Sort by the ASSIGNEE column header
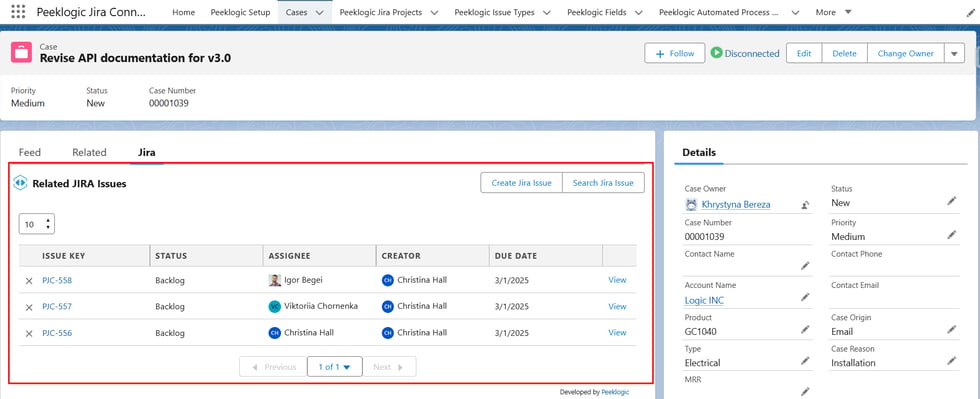Image resolution: width=980 pixels, height=399 pixels. pyautogui.click(x=289, y=256)
